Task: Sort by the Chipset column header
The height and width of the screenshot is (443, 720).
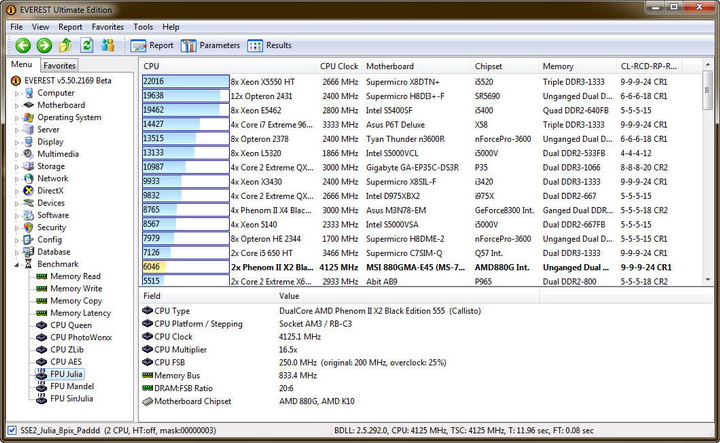Action: 504,66
